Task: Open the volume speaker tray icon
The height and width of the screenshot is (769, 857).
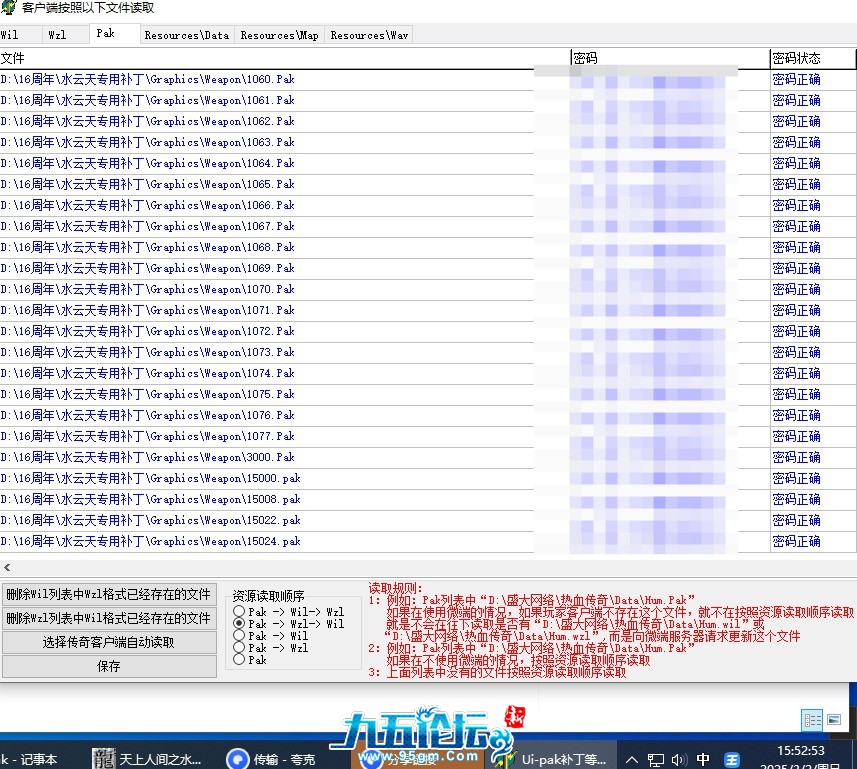Action: [678, 760]
